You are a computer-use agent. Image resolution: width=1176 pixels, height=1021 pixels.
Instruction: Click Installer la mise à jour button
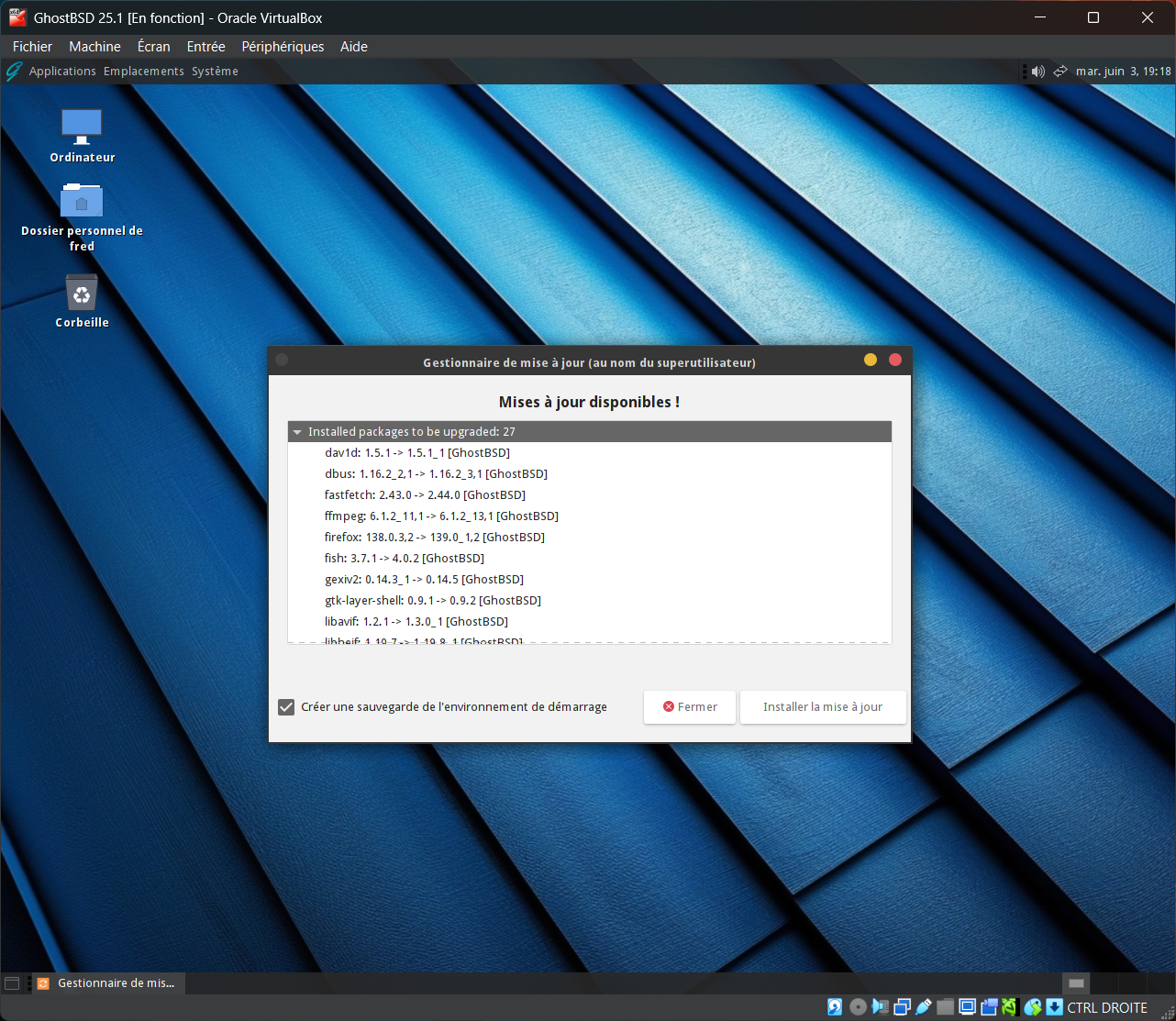pyautogui.click(x=823, y=707)
